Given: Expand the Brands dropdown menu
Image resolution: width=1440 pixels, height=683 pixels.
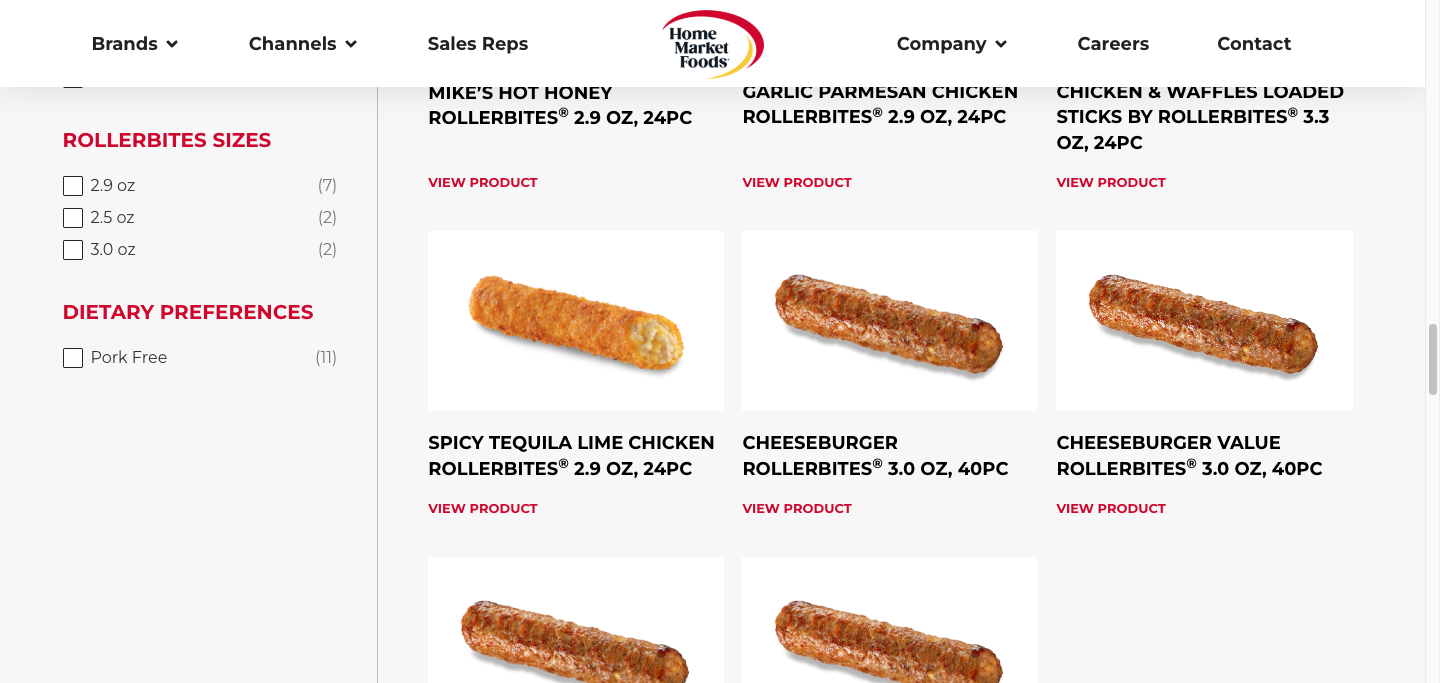Looking at the screenshot, I should pyautogui.click(x=134, y=44).
